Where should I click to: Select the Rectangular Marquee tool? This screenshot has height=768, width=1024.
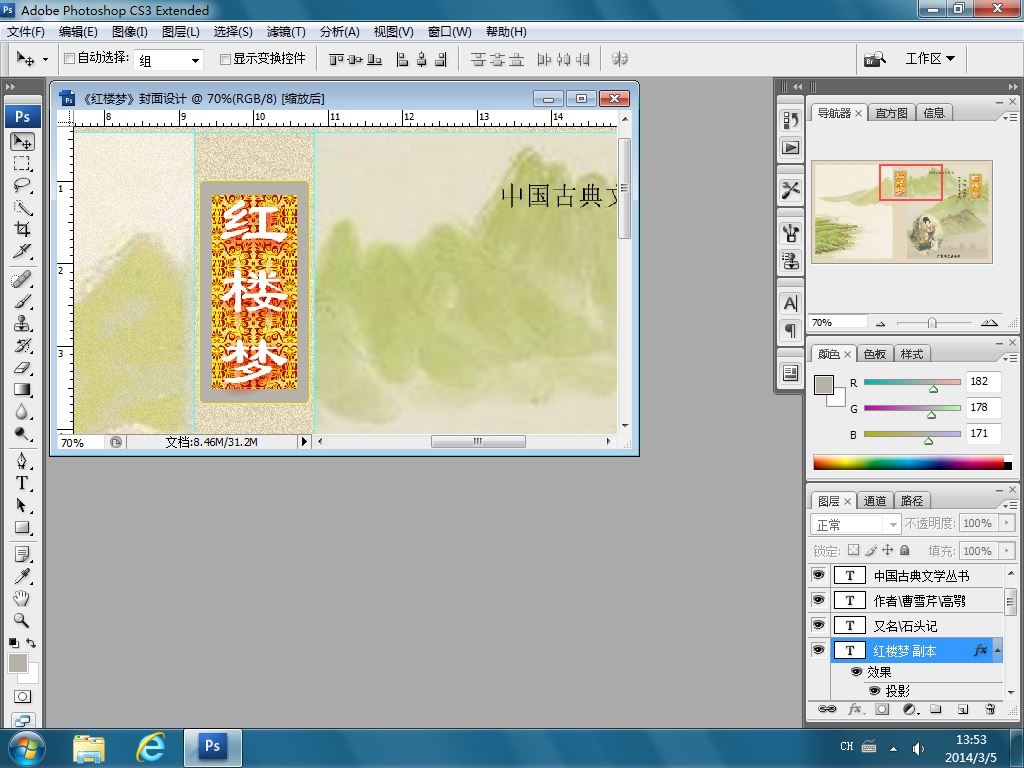(x=22, y=163)
